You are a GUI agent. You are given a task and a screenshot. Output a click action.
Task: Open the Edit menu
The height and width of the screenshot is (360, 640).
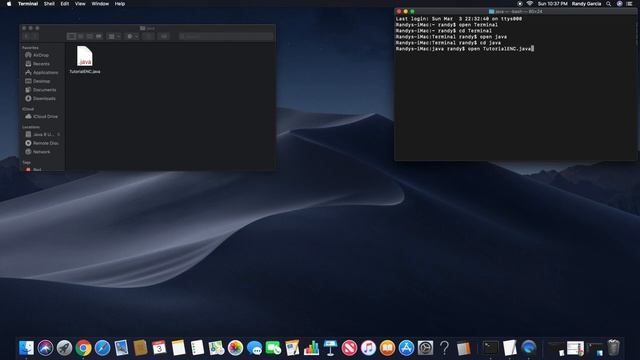tap(65, 4)
